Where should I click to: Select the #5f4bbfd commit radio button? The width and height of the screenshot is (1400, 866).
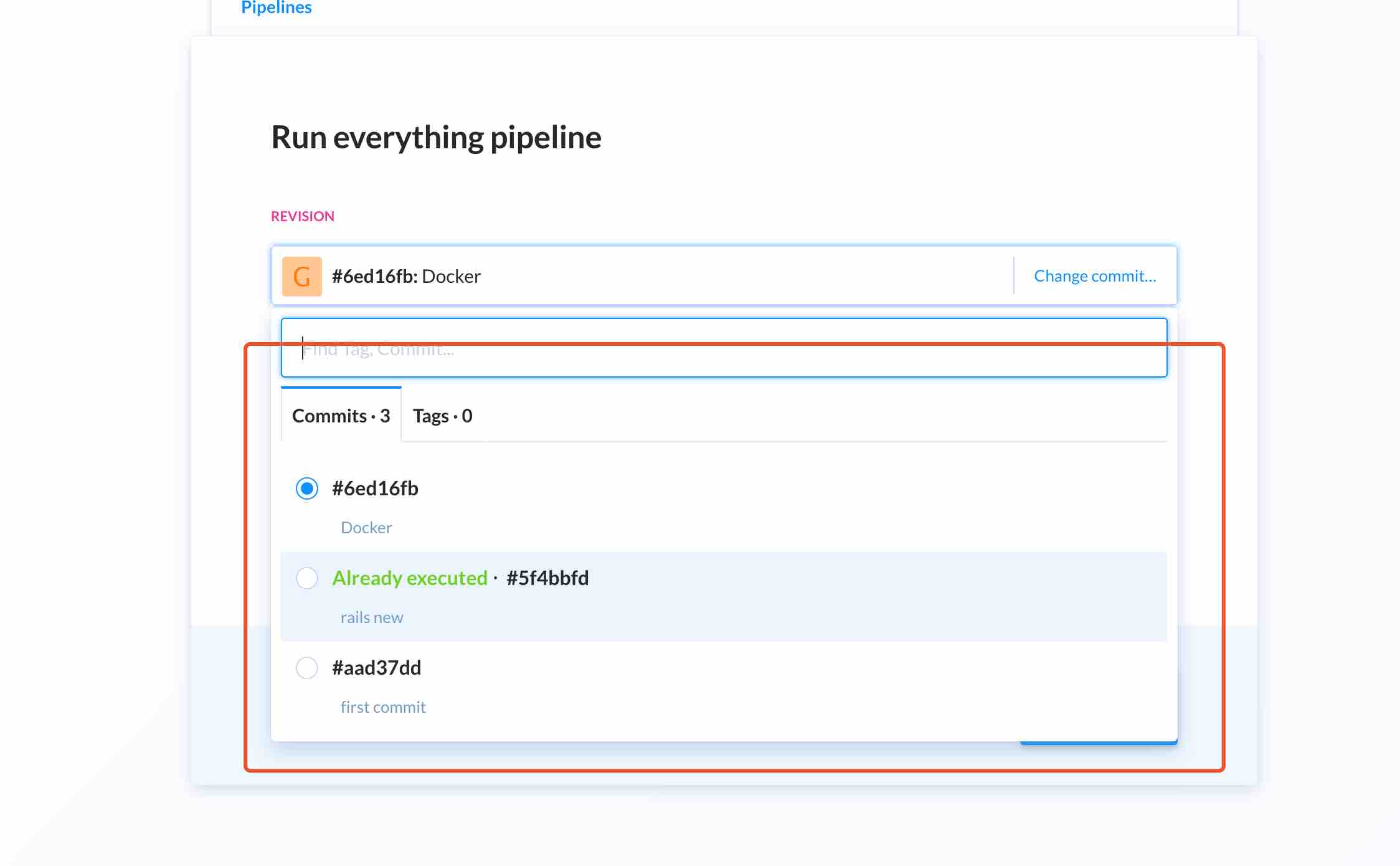pos(306,578)
